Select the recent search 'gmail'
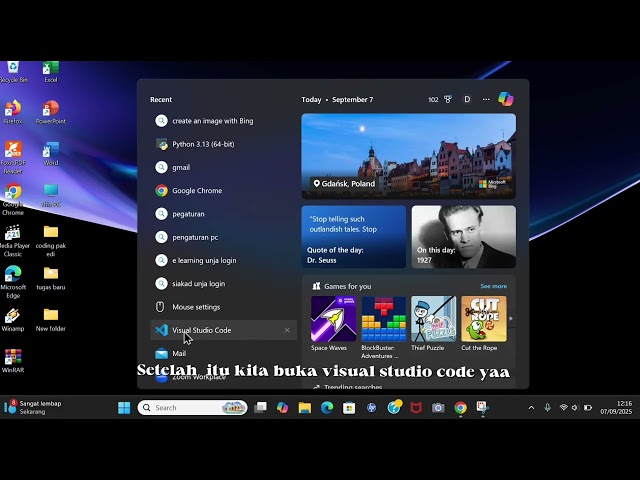The image size is (640, 480). pos(223,167)
